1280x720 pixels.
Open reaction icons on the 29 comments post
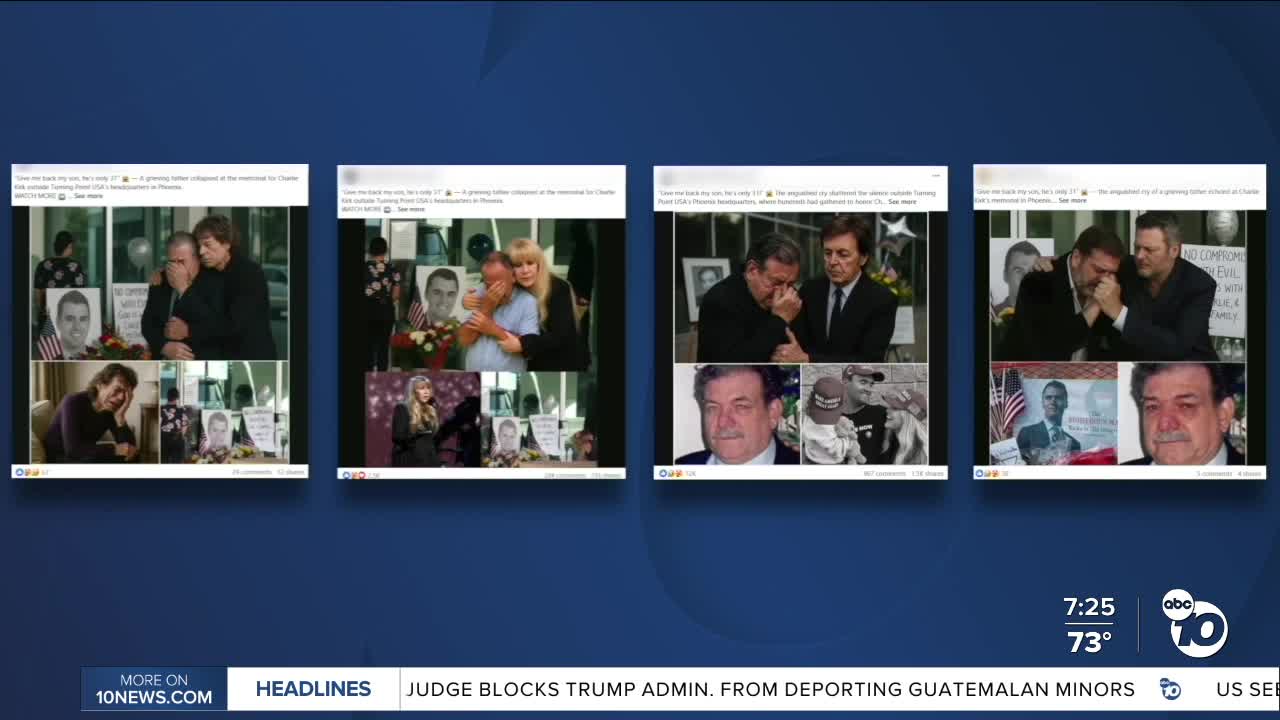27,472
